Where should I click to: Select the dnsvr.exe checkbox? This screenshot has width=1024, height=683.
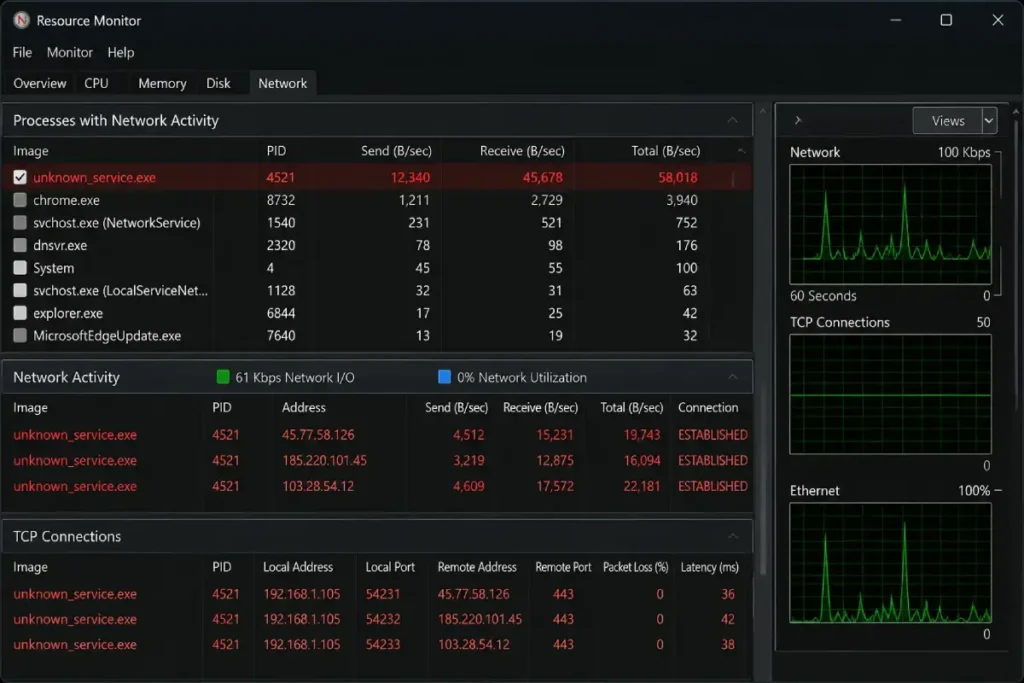[x=20, y=245]
